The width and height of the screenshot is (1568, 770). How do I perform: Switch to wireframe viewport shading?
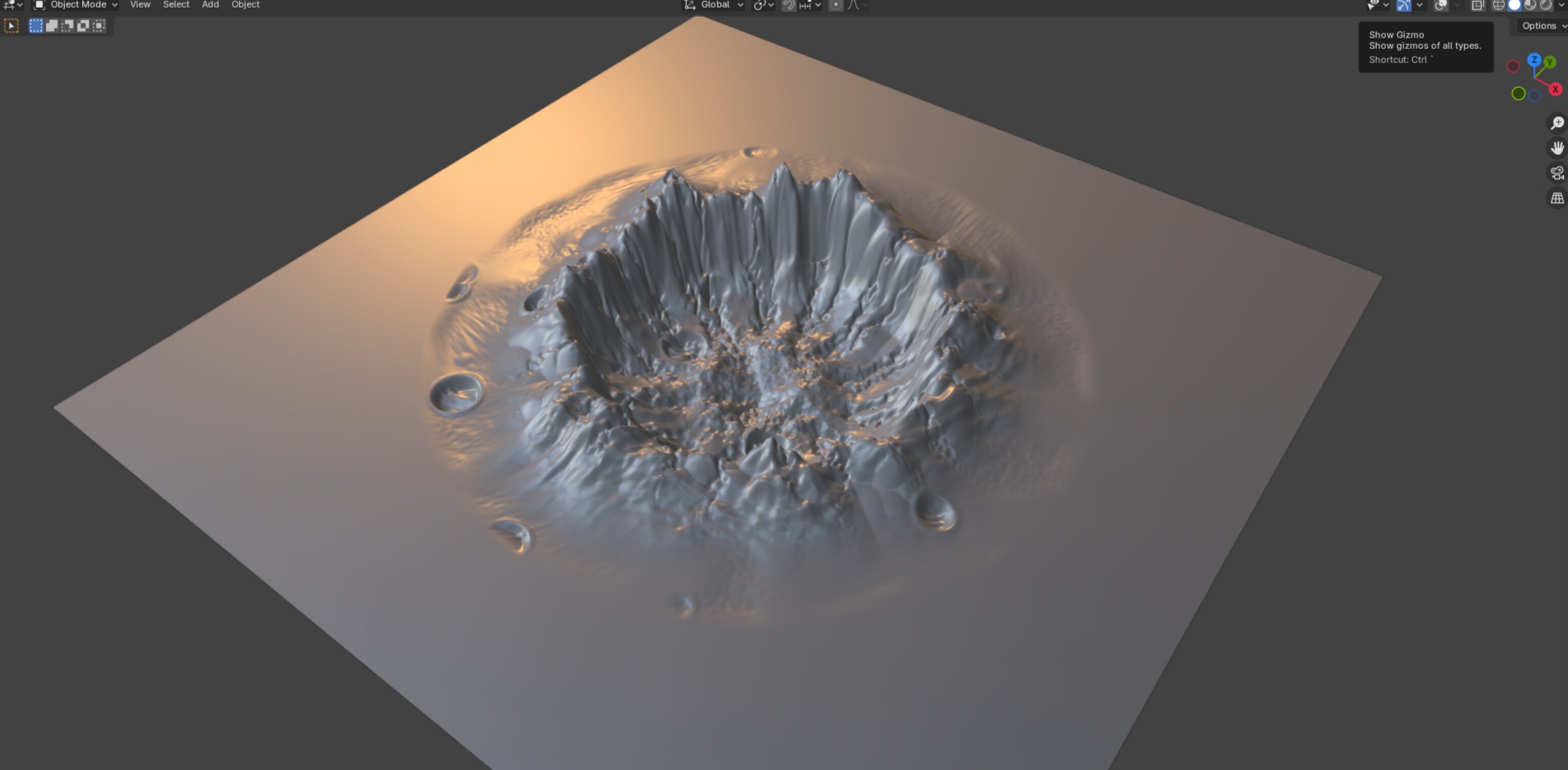pos(1499,5)
